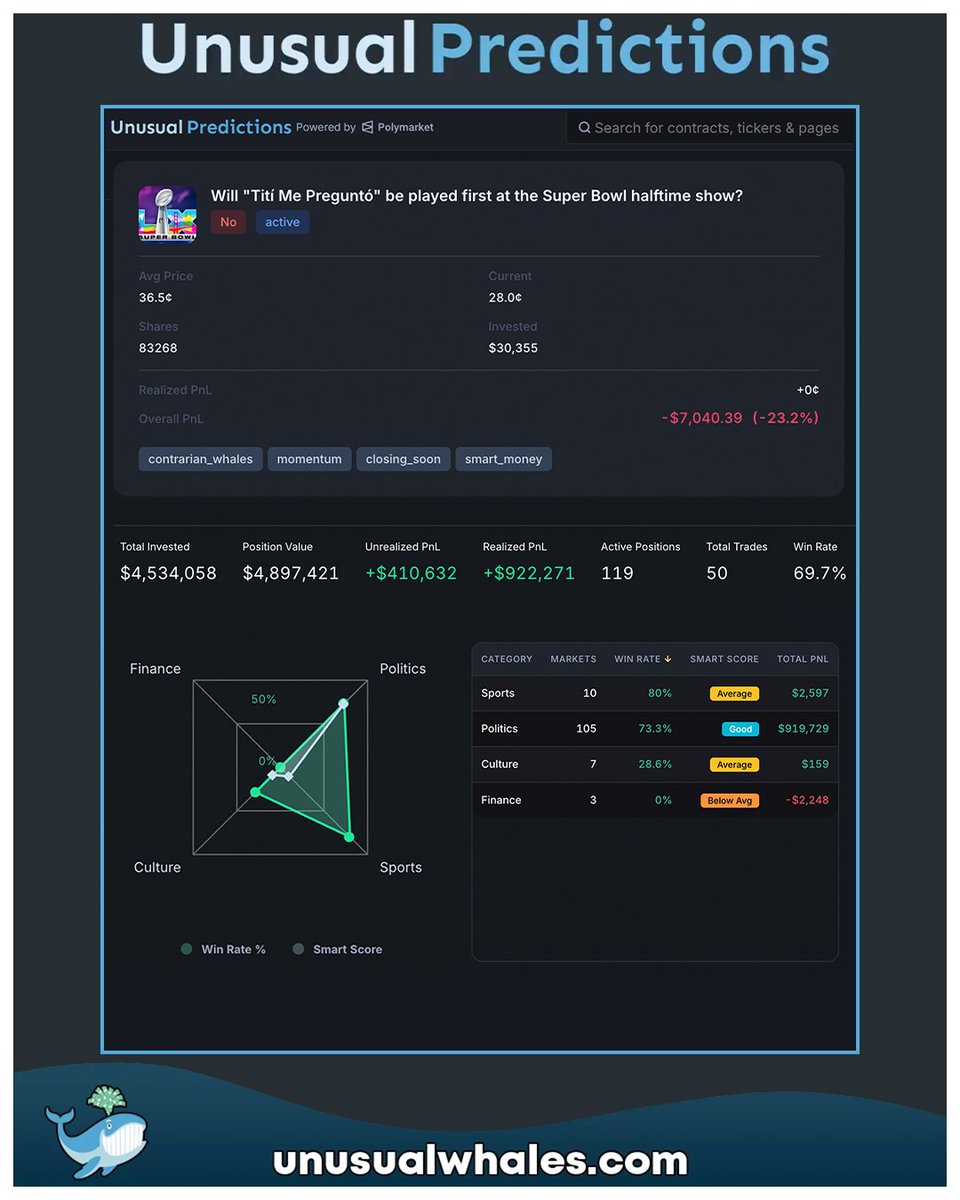Select the contrarian_whales tag
This screenshot has width=960, height=1200.
pos(201,459)
